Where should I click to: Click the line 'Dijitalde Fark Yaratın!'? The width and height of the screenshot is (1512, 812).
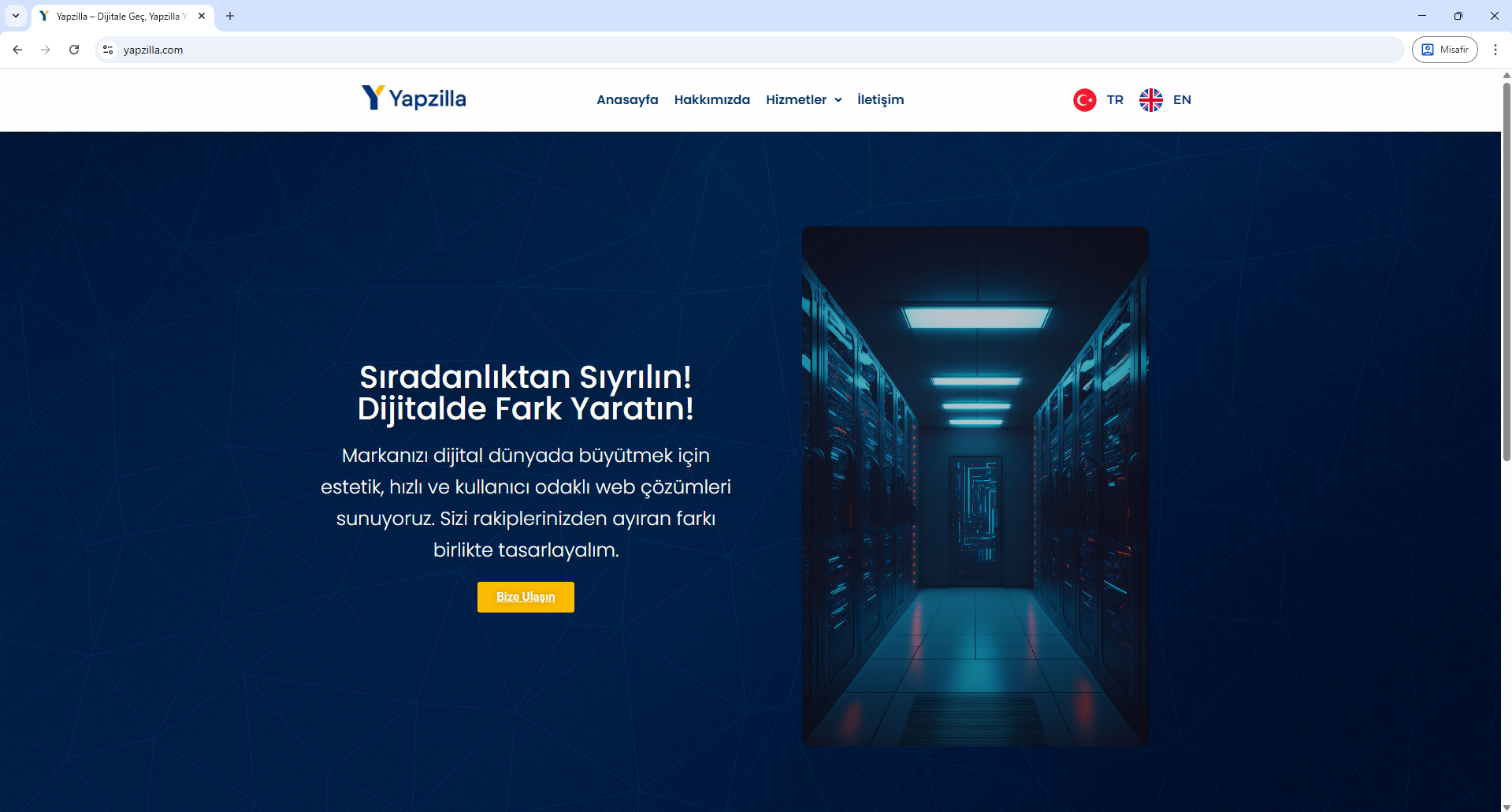coord(526,409)
